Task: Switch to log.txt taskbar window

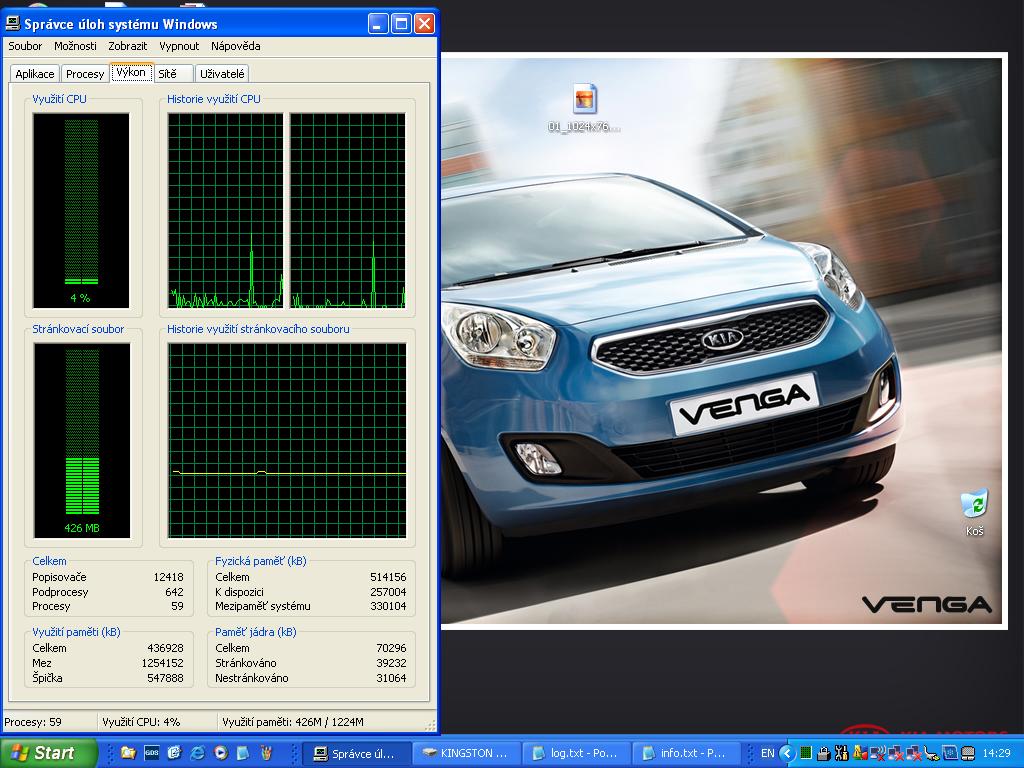Action: pyautogui.click(x=577, y=754)
